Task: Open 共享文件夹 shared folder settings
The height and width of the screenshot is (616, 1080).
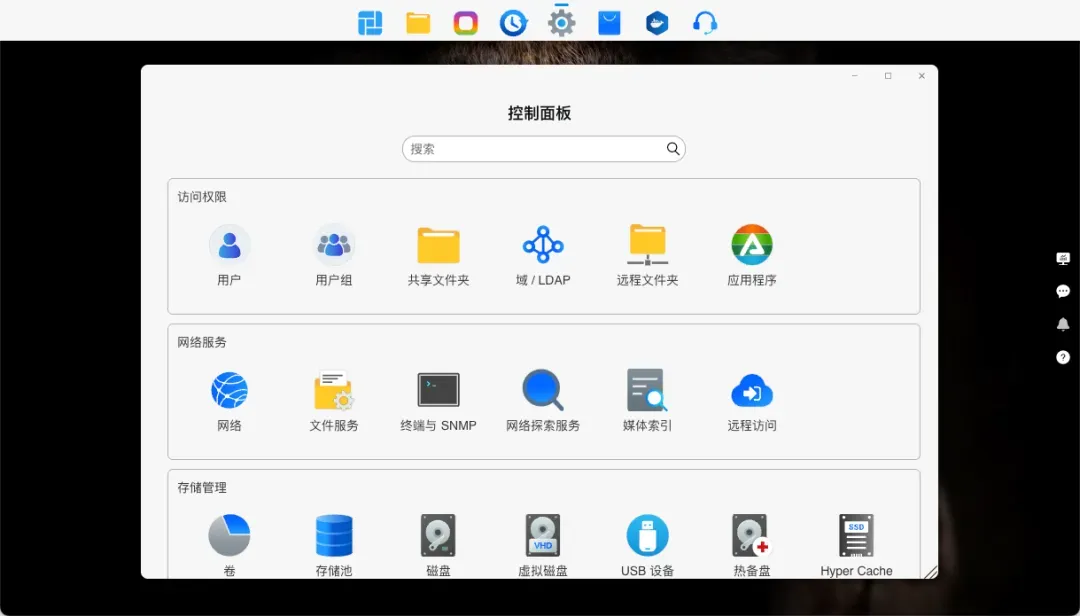Action: [438, 245]
